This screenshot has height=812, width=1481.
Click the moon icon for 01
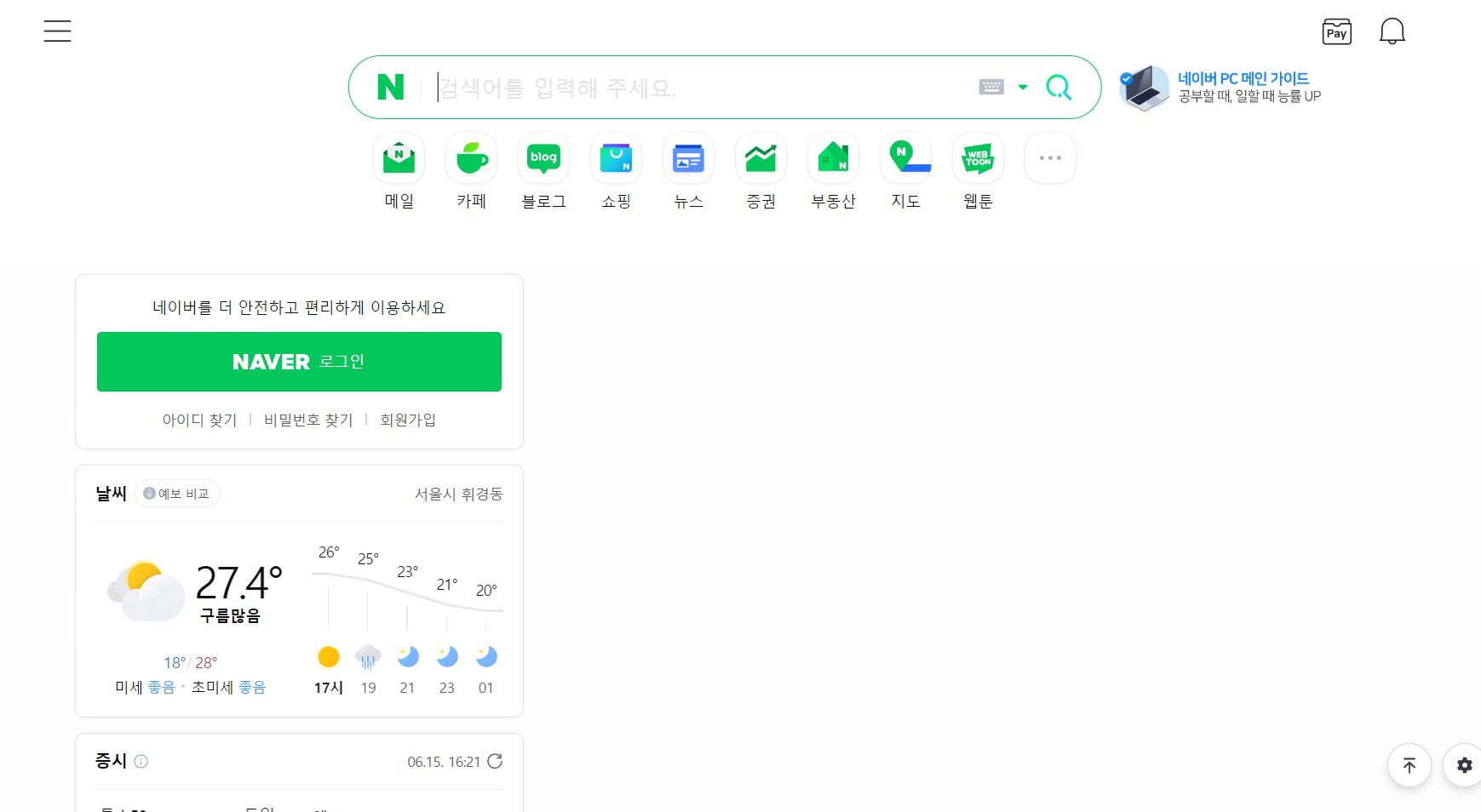[x=486, y=656]
